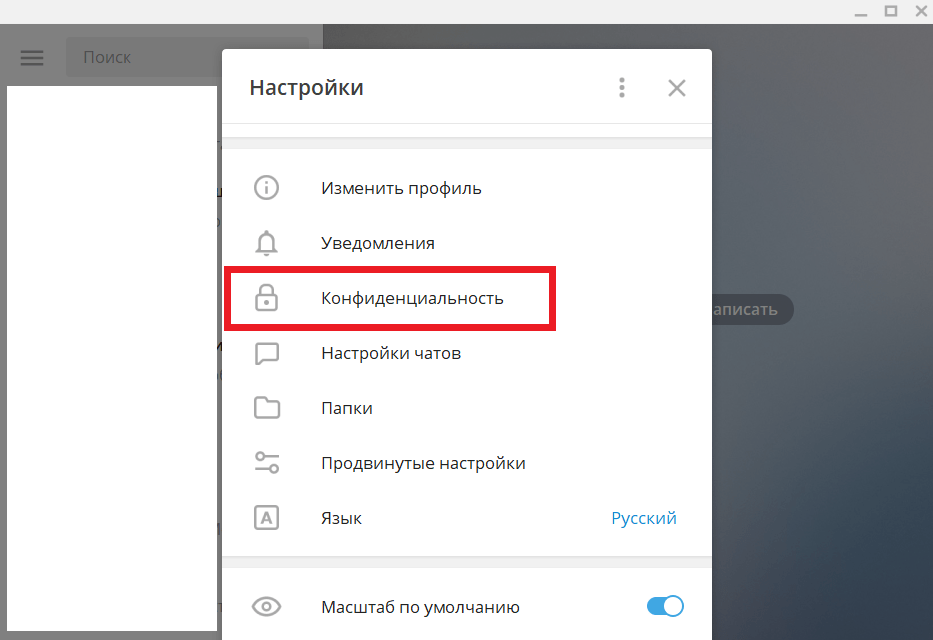This screenshot has width=933, height=640.
Task: Toggle the Масштаб по умолчанию switch
Action: tap(665, 606)
